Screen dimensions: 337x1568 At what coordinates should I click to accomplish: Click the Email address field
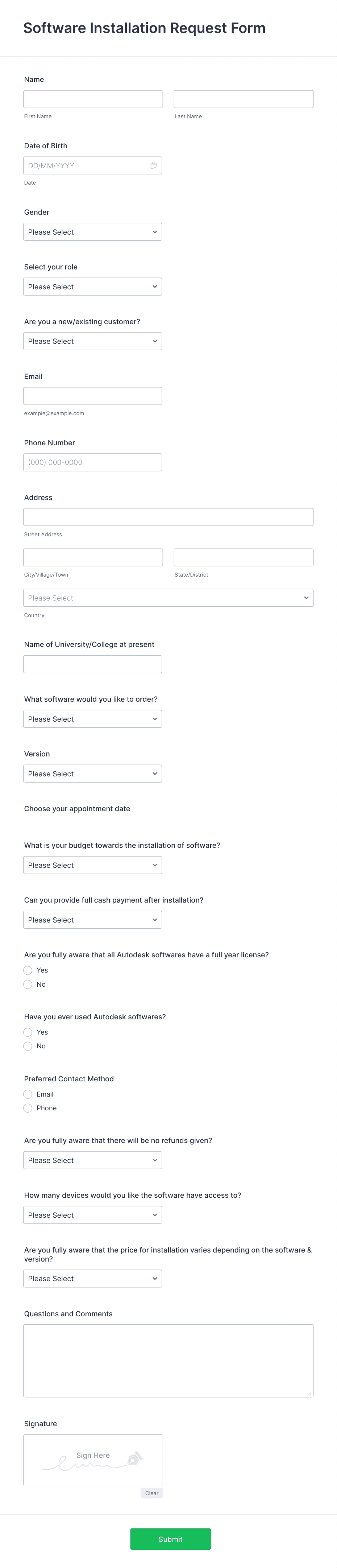coord(92,396)
